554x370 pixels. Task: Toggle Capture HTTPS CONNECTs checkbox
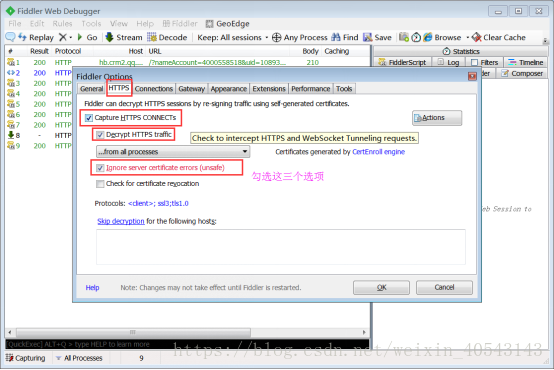pos(89,118)
